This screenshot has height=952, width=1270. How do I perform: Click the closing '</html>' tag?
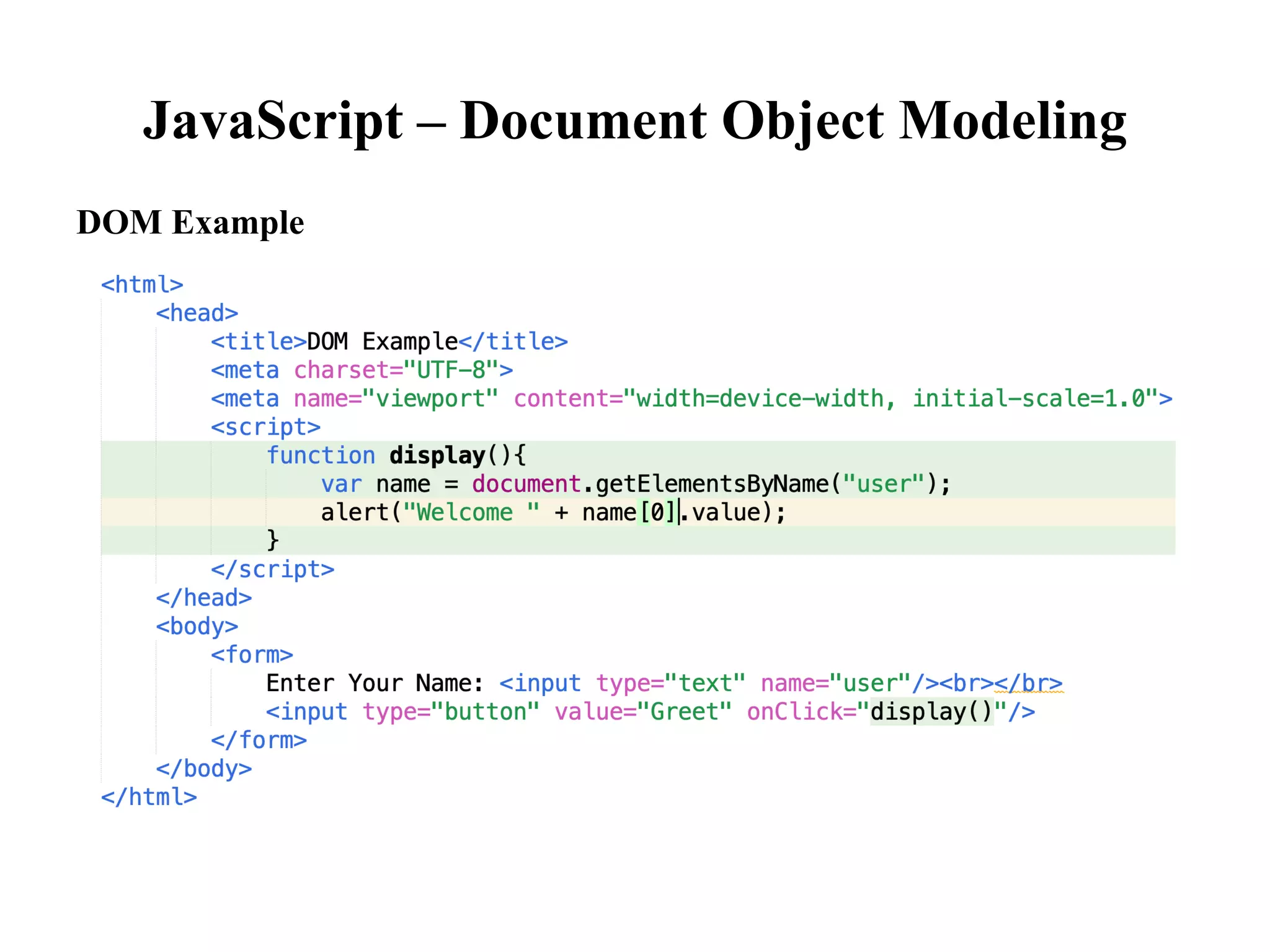point(149,797)
